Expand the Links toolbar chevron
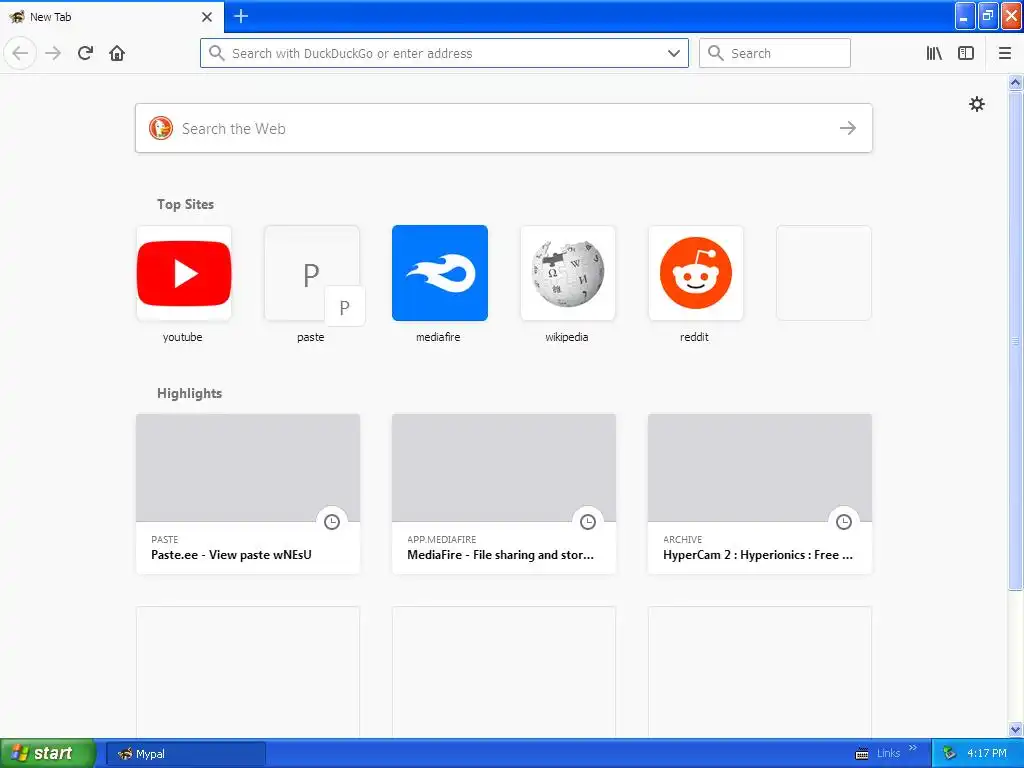Screen dimensions: 1024x768 913,748
